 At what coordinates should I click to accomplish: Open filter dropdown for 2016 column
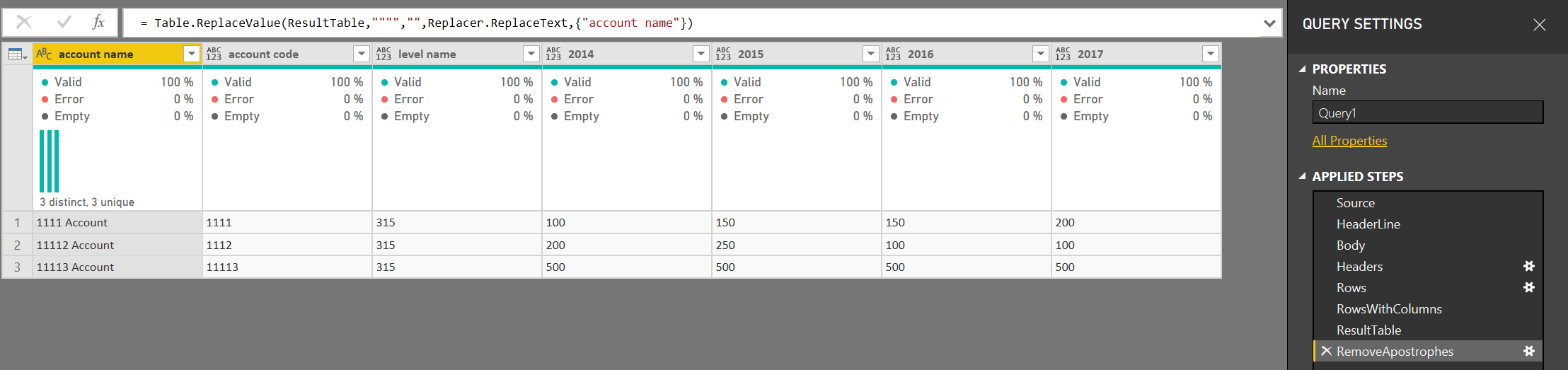(1041, 54)
